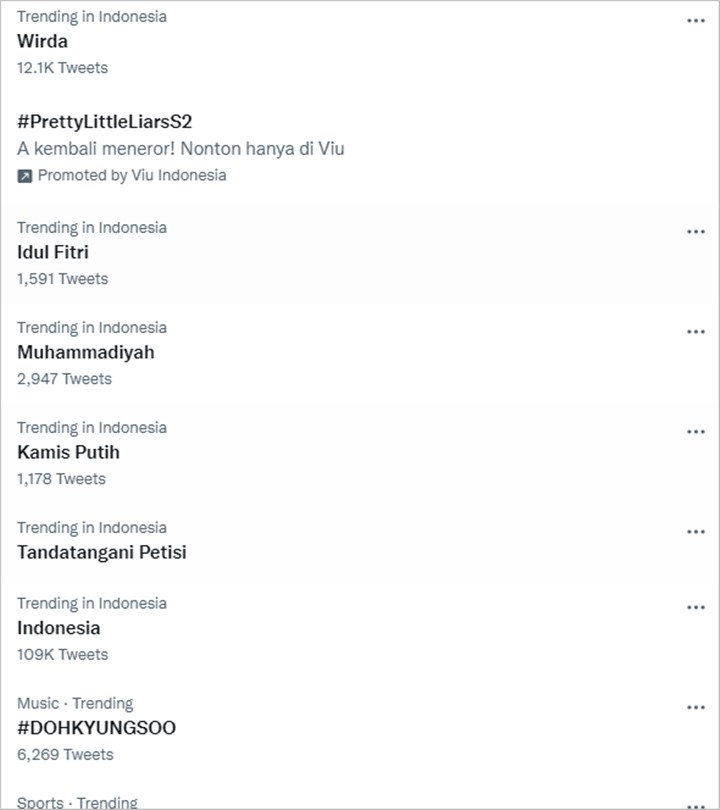Click the promoted arrow icon by Viu Indonesia
Image resolution: width=720 pixels, height=810 pixels.
[x=24, y=176]
